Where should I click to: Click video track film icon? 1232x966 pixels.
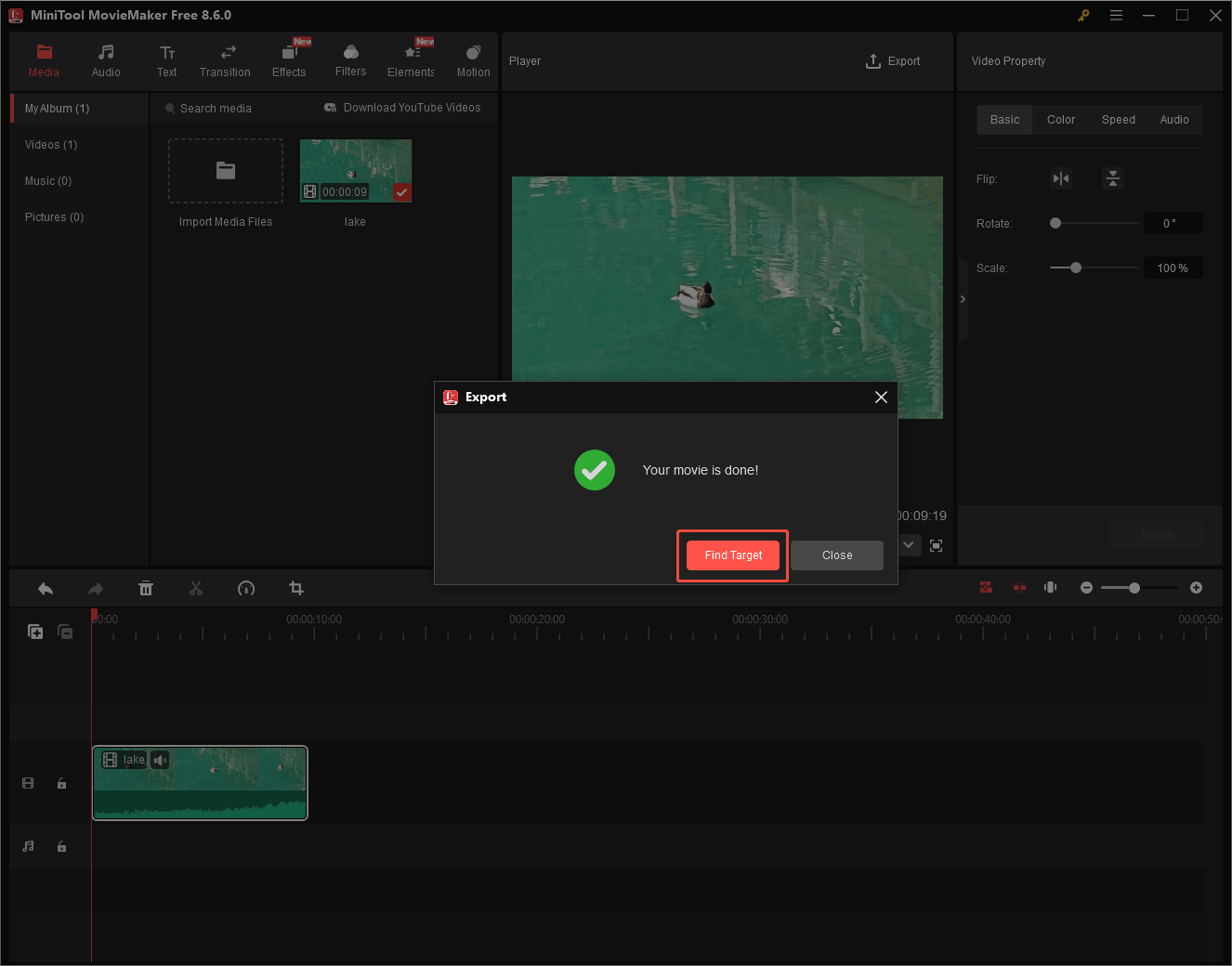point(28,784)
